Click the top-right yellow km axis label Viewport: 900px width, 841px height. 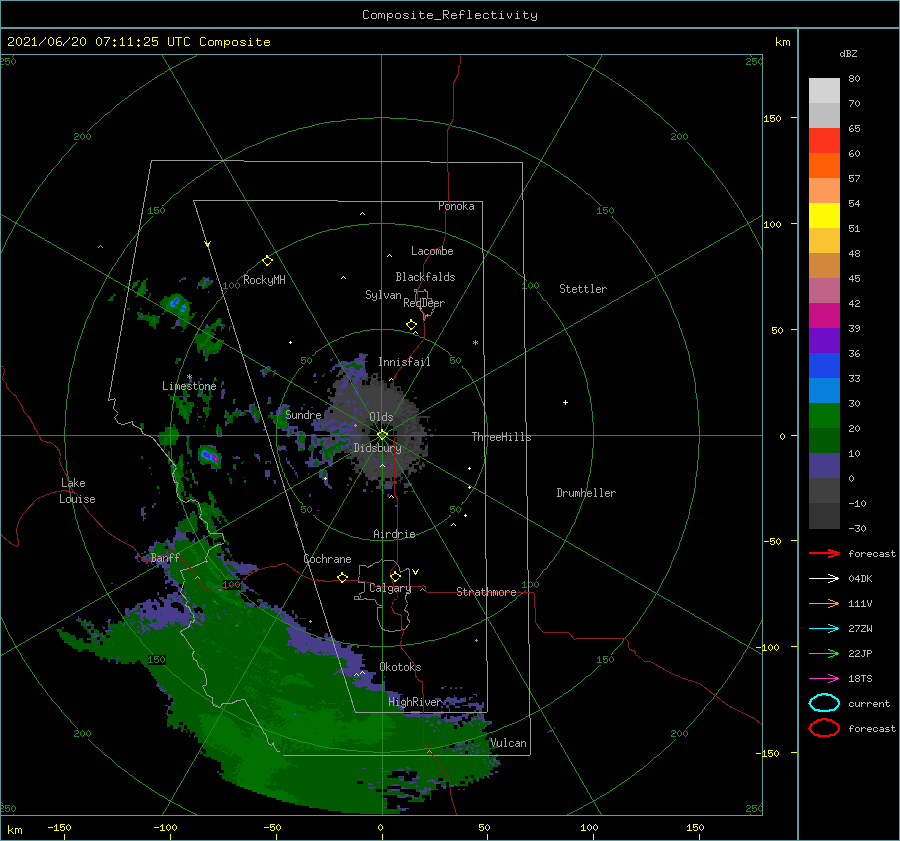[782, 42]
